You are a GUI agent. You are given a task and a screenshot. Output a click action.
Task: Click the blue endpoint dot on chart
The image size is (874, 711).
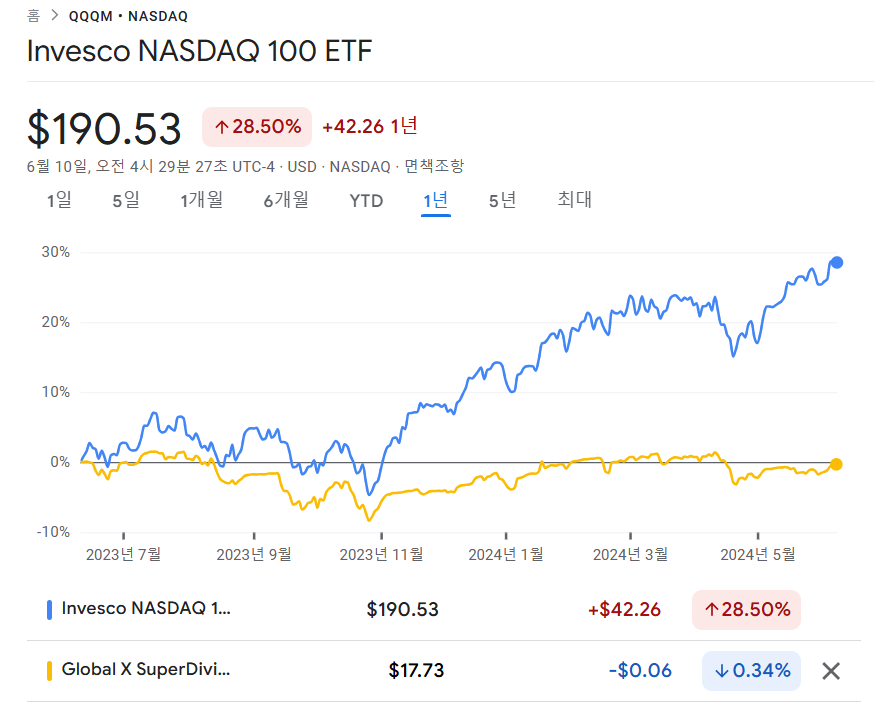[x=837, y=263]
